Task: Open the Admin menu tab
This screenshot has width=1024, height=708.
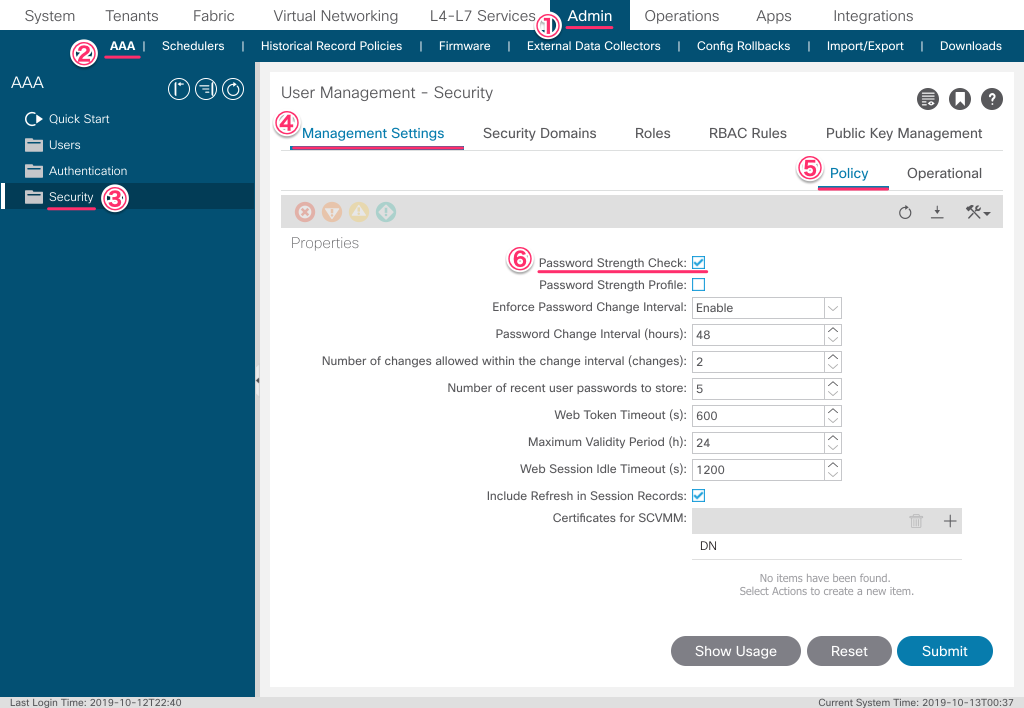Action: (x=590, y=16)
